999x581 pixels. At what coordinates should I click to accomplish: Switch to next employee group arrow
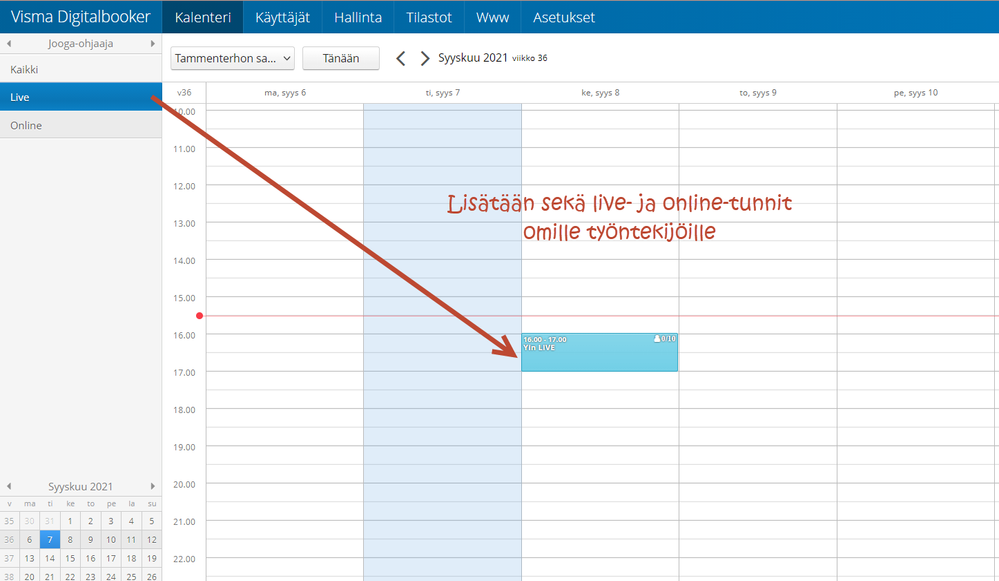pyautogui.click(x=152, y=43)
